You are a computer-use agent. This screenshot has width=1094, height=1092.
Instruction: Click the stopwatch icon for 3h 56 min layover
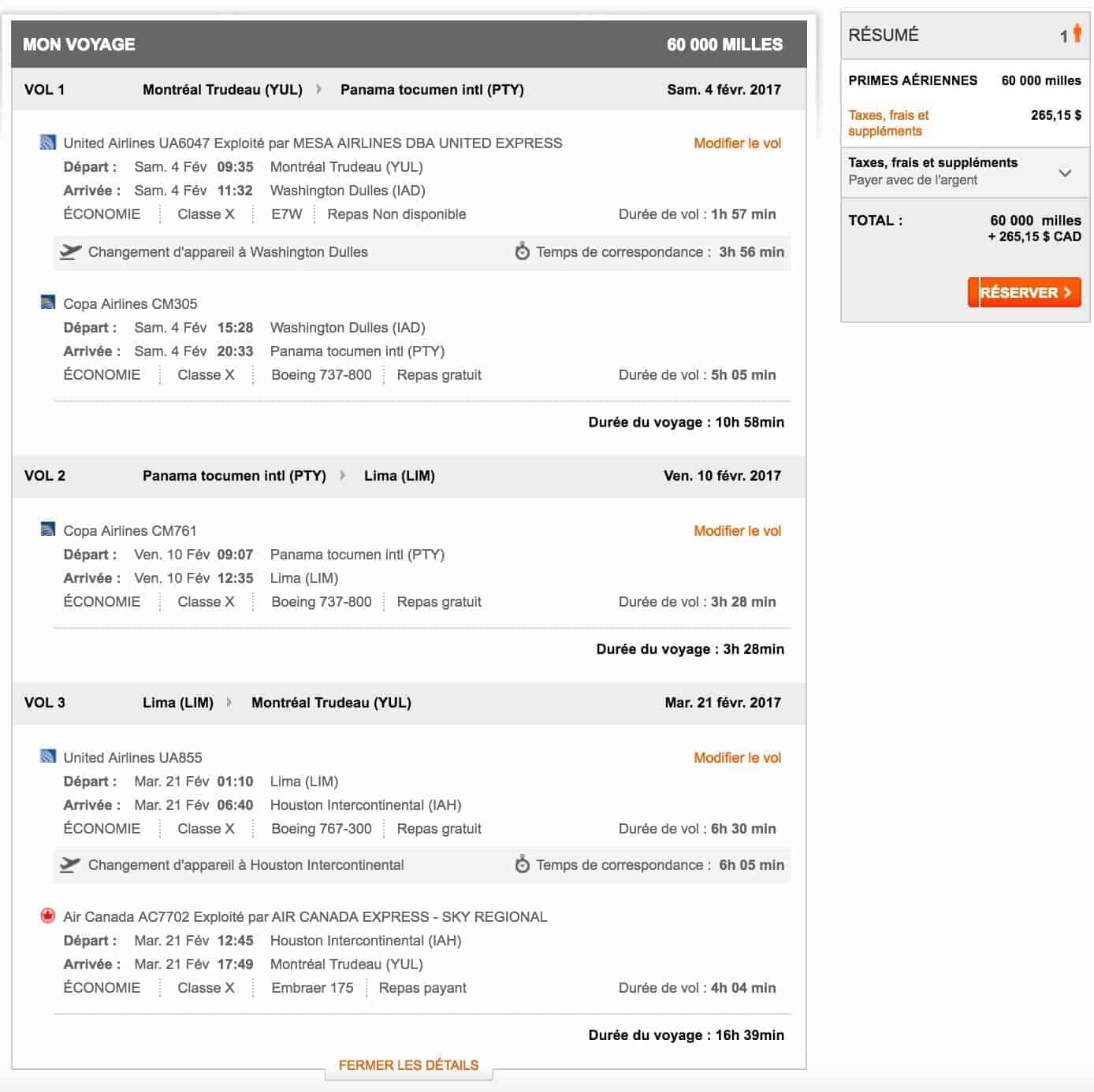click(522, 252)
